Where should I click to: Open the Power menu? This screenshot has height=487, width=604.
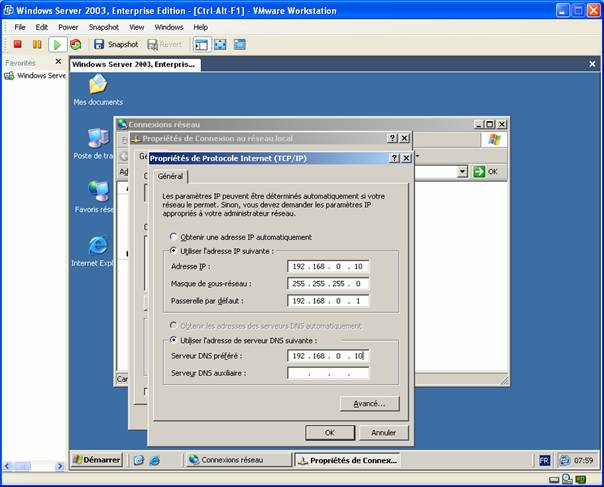click(x=68, y=27)
